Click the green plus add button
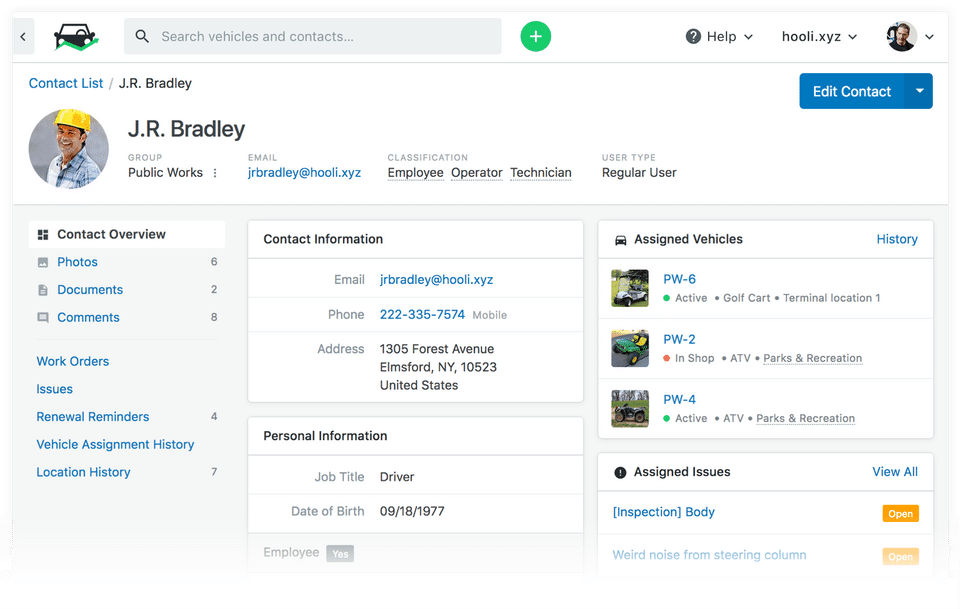 pos(535,36)
